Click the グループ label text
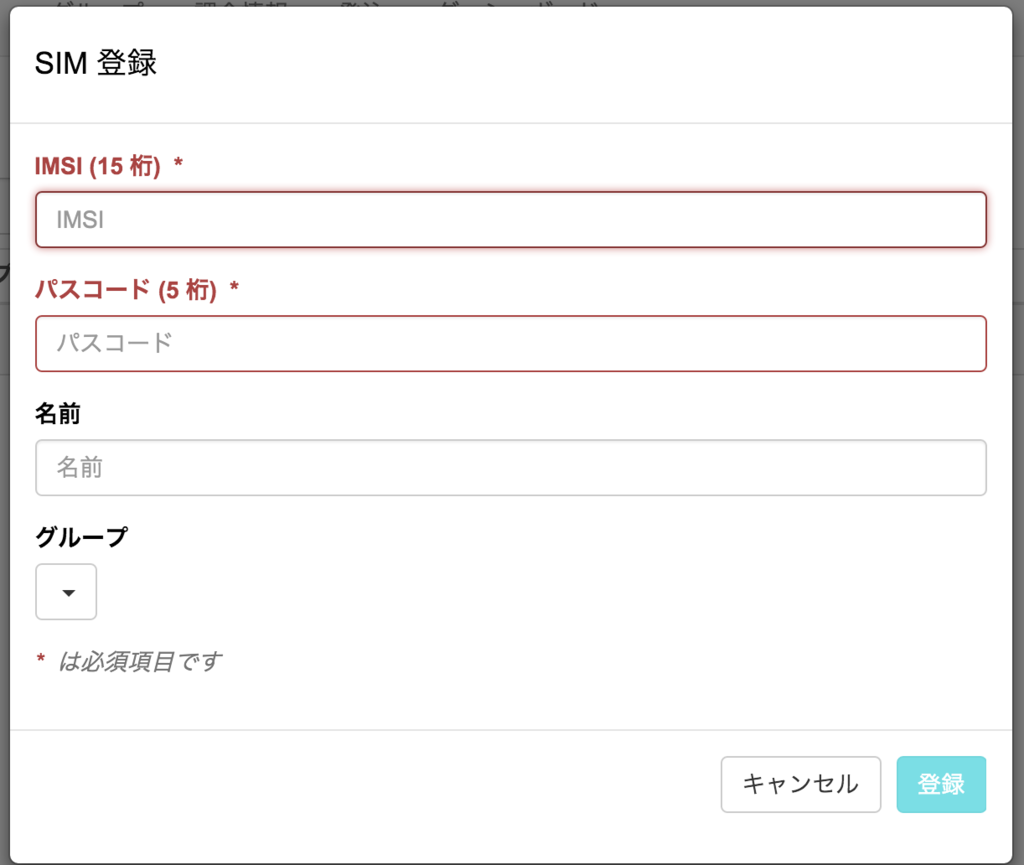 [x=81, y=538]
